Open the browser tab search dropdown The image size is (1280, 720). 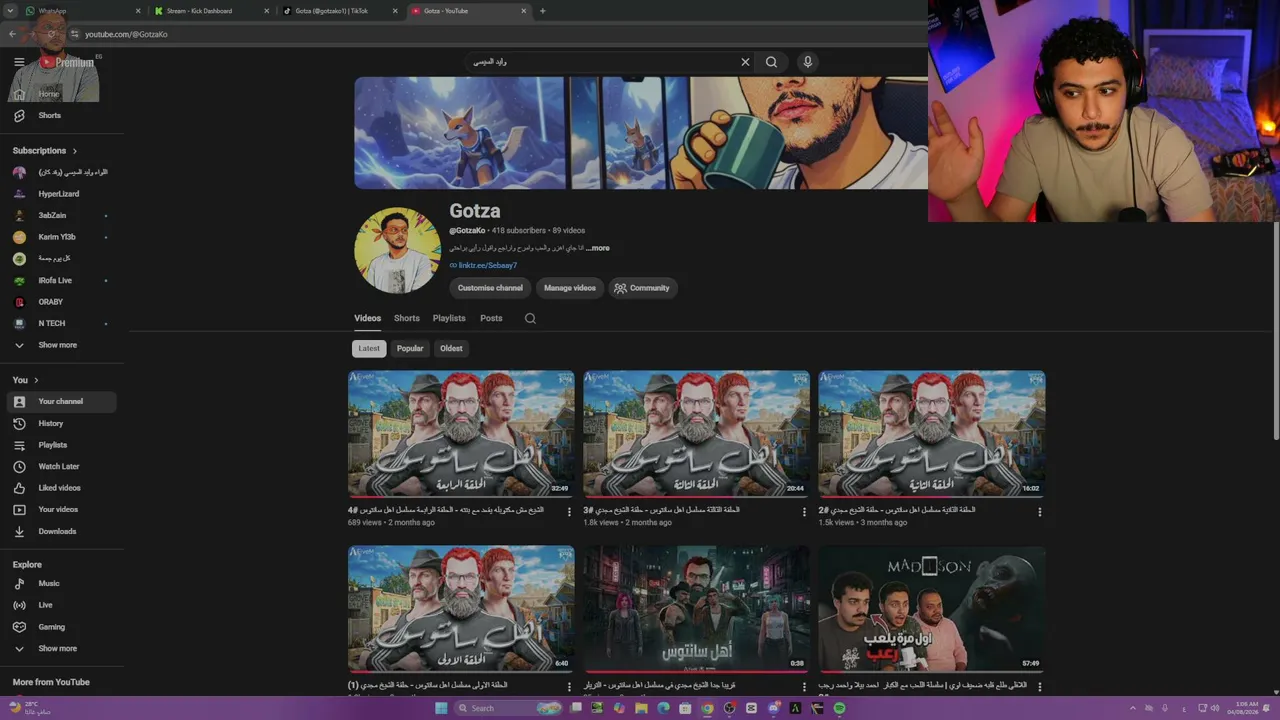coord(12,11)
